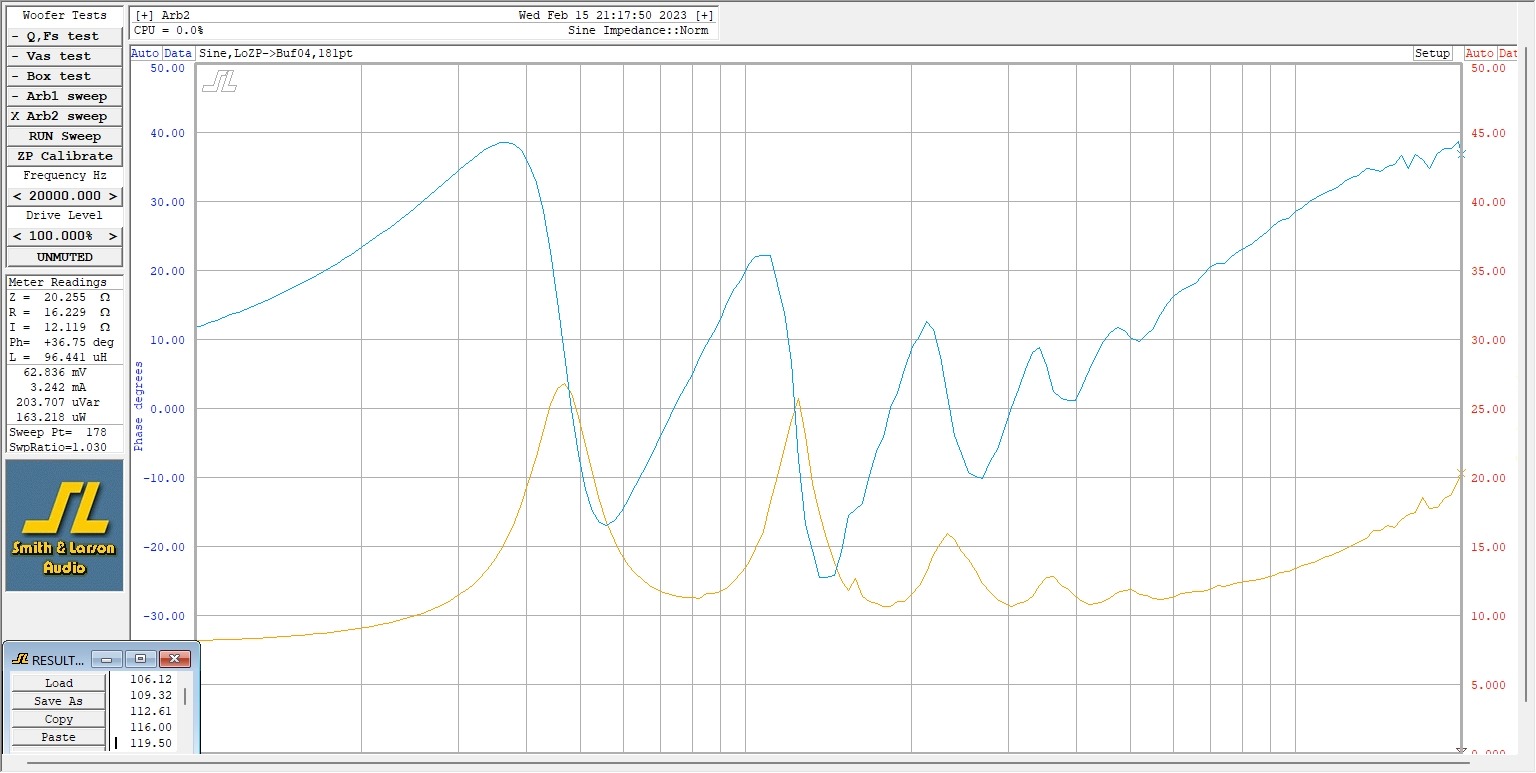
Task: Select the 106.12 result value
Action: click(x=151, y=679)
